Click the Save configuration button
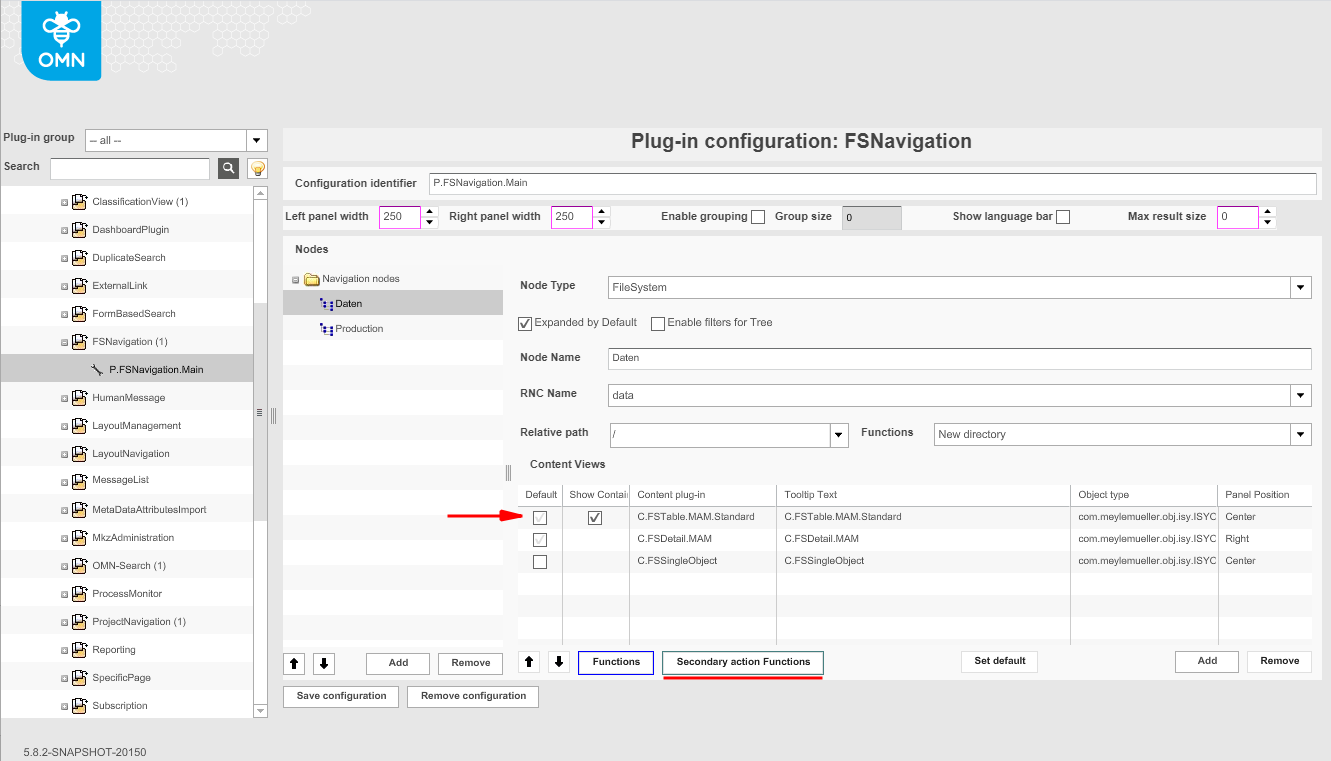The image size is (1331, 761). pyautogui.click(x=341, y=696)
